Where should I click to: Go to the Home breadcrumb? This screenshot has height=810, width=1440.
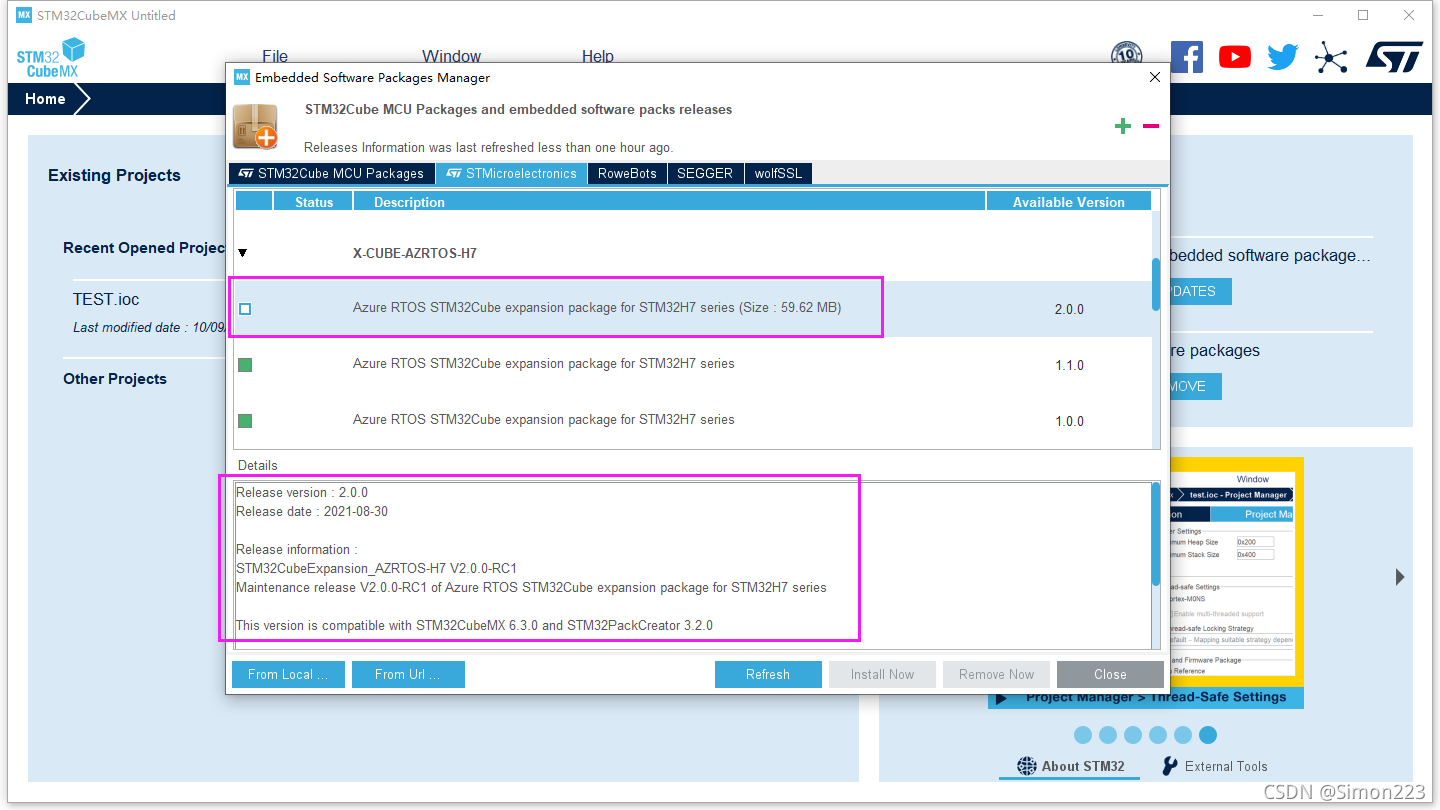pyautogui.click(x=45, y=99)
